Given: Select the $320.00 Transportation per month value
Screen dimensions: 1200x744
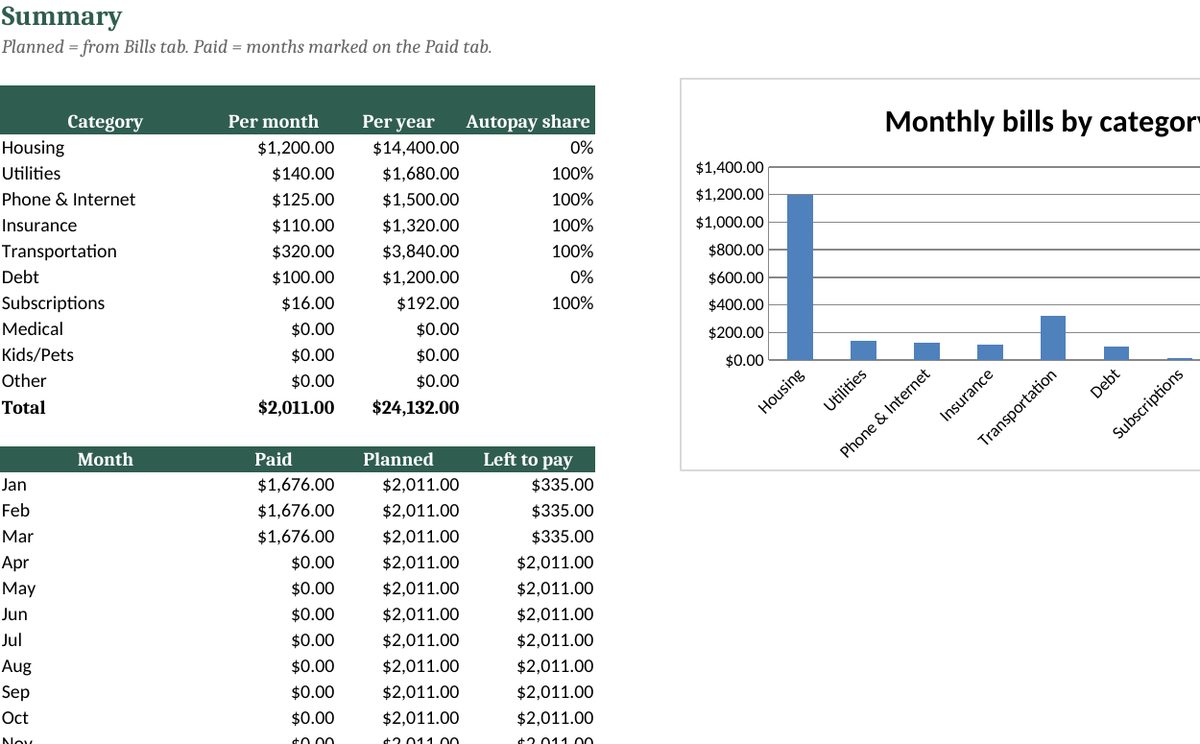Looking at the screenshot, I should coord(303,252).
